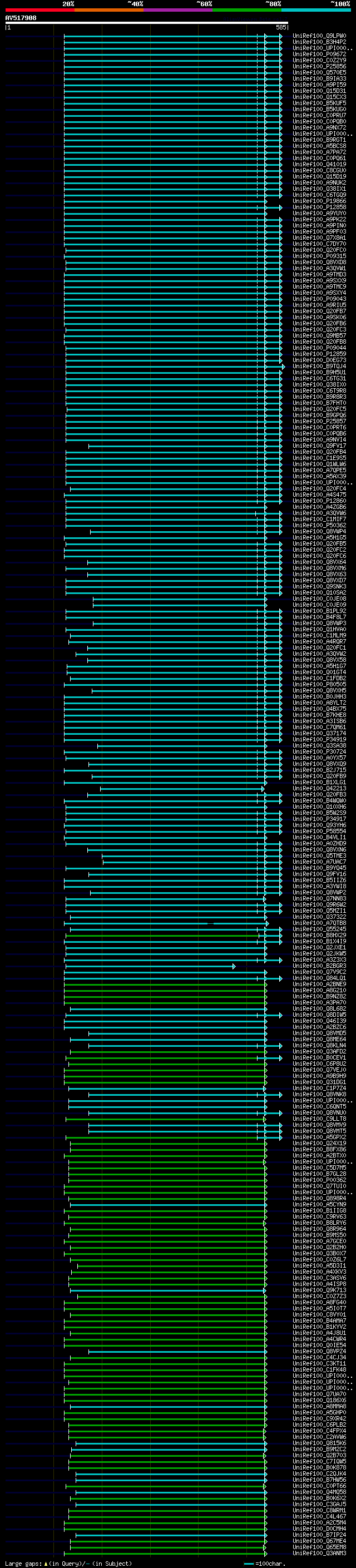Select the UniRef100_Q42213 label

click(319, 789)
